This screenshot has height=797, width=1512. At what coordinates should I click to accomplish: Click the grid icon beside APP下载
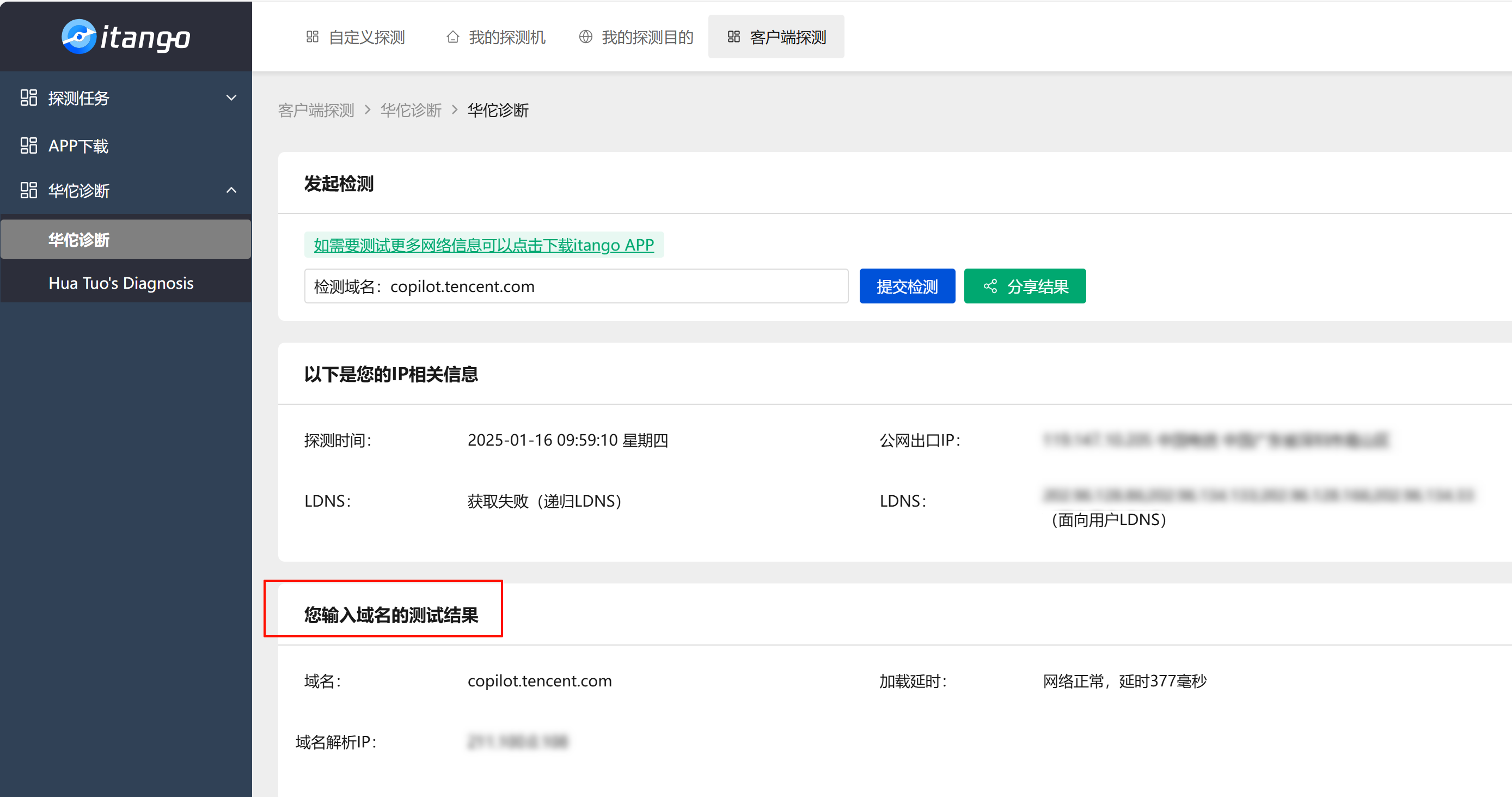pos(28,145)
